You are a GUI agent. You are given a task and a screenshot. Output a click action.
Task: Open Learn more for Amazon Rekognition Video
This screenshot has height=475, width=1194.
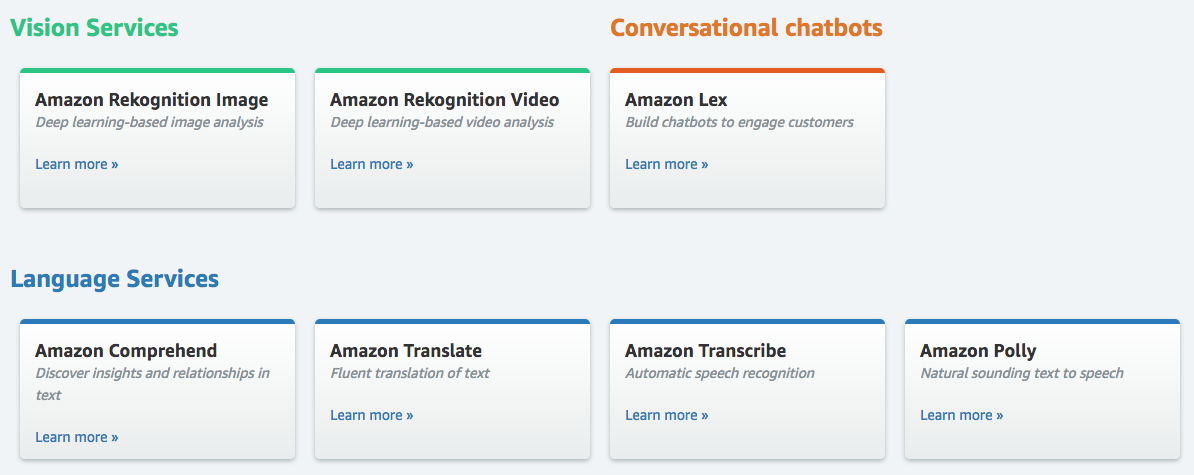[x=372, y=164]
